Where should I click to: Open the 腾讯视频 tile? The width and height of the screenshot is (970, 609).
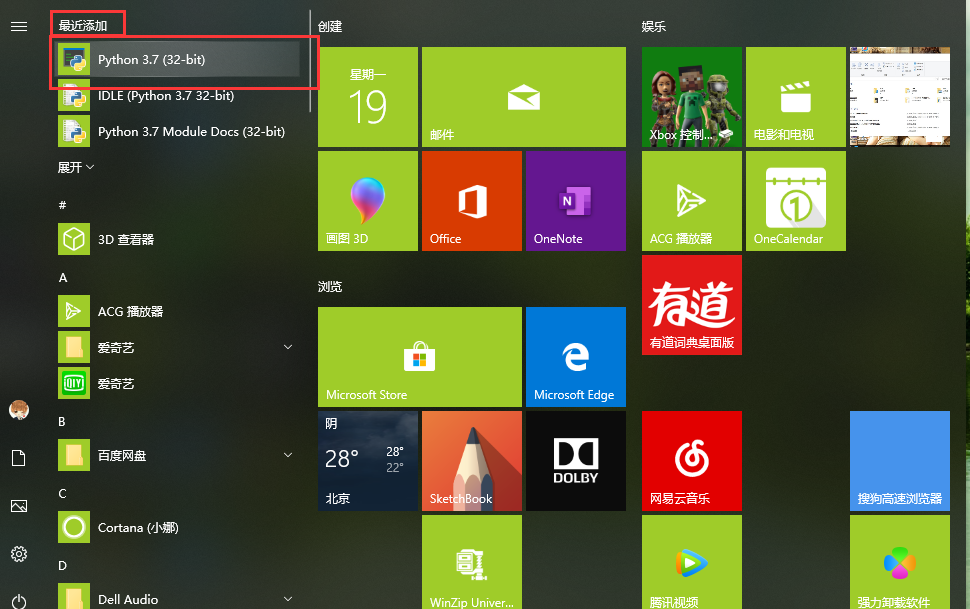click(692, 562)
